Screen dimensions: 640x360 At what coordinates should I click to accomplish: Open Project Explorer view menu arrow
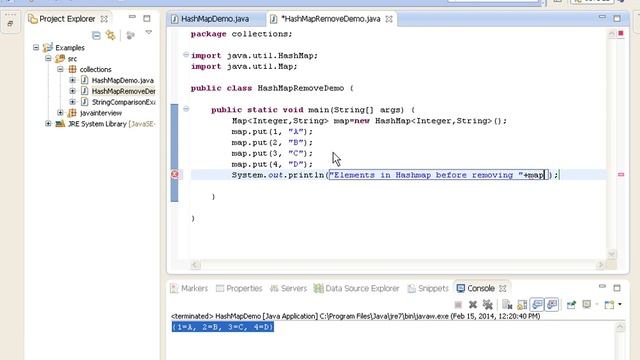point(148,33)
